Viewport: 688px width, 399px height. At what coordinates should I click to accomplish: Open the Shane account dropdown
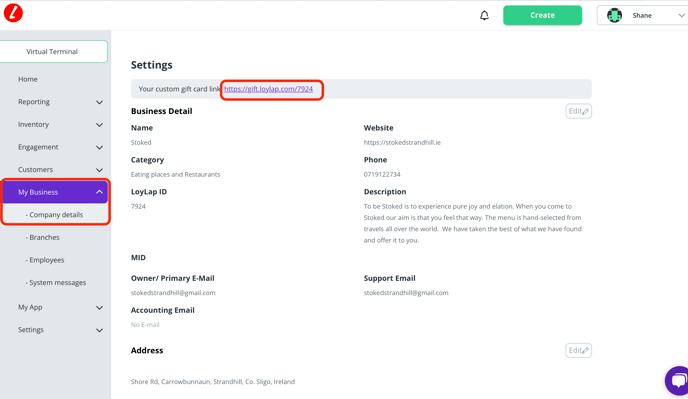(x=681, y=15)
